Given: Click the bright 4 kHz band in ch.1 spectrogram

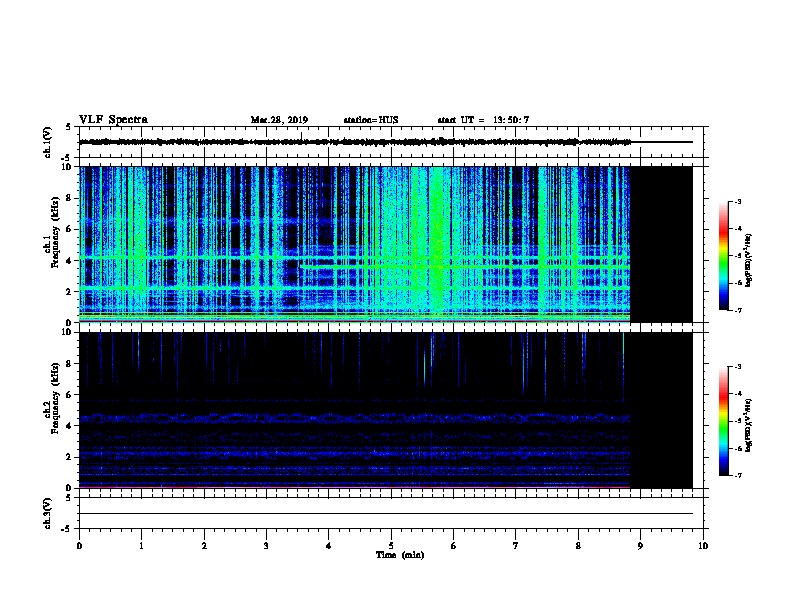Looking at the screenshot, I should (x=355, y=259).
